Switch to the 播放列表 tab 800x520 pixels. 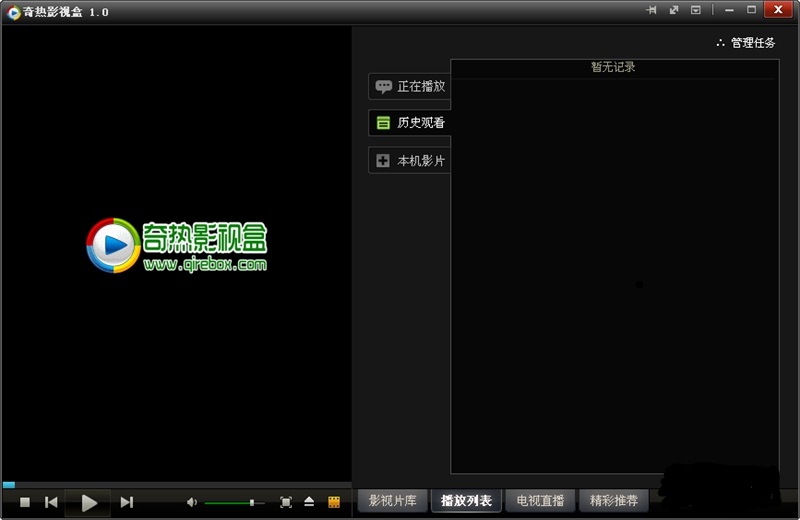point(466,500)
